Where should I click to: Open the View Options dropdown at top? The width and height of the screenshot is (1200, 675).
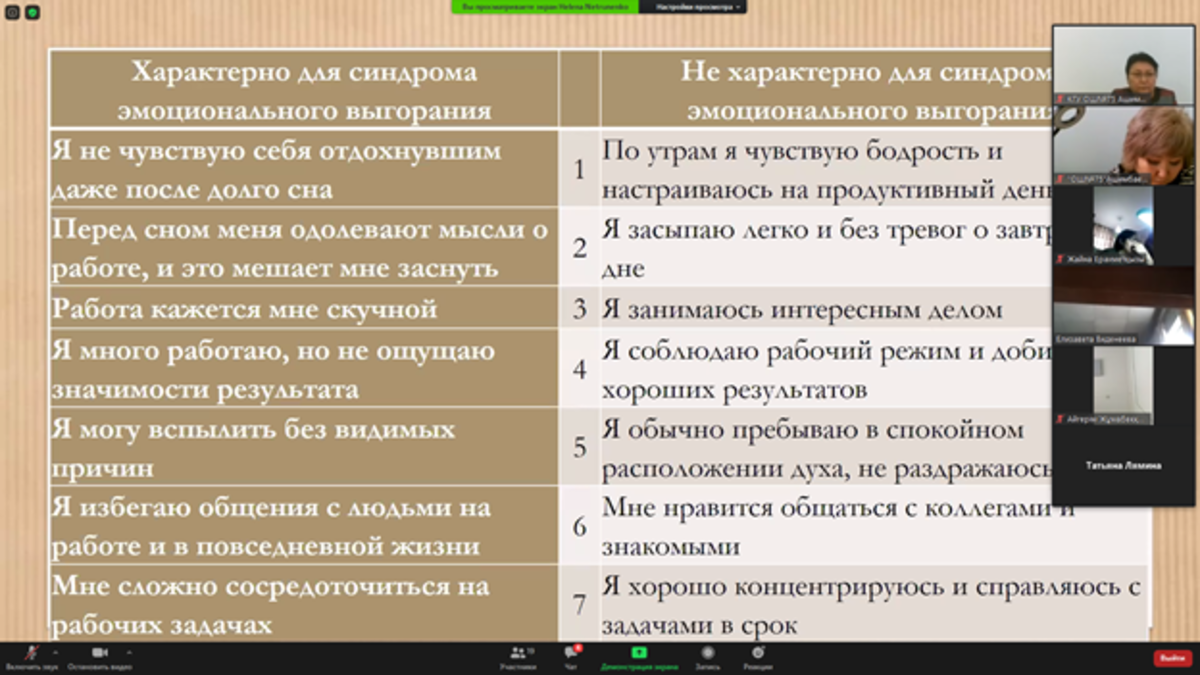coord(699,7)
